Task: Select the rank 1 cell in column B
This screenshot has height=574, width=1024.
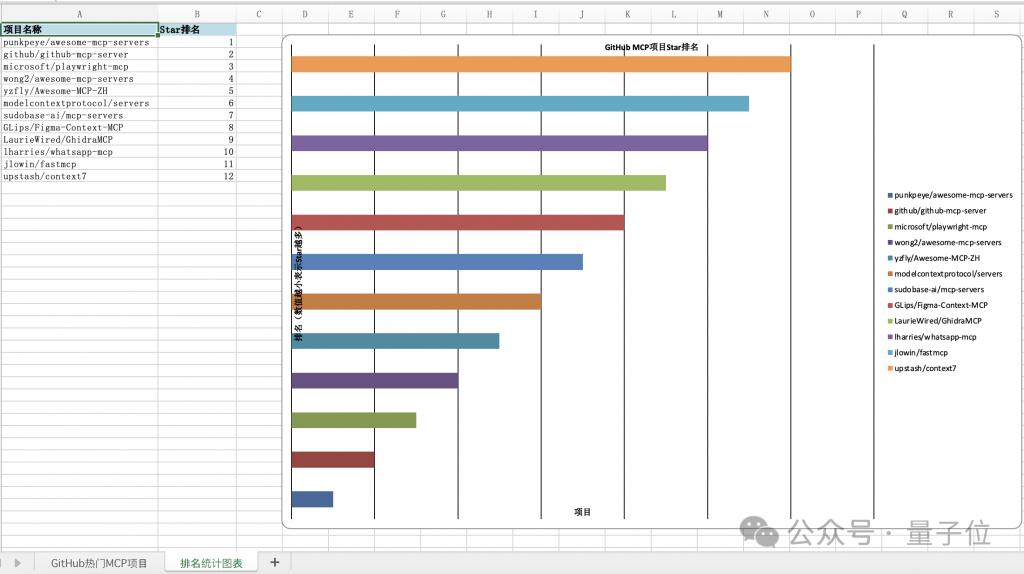Action: click(197, 42)
